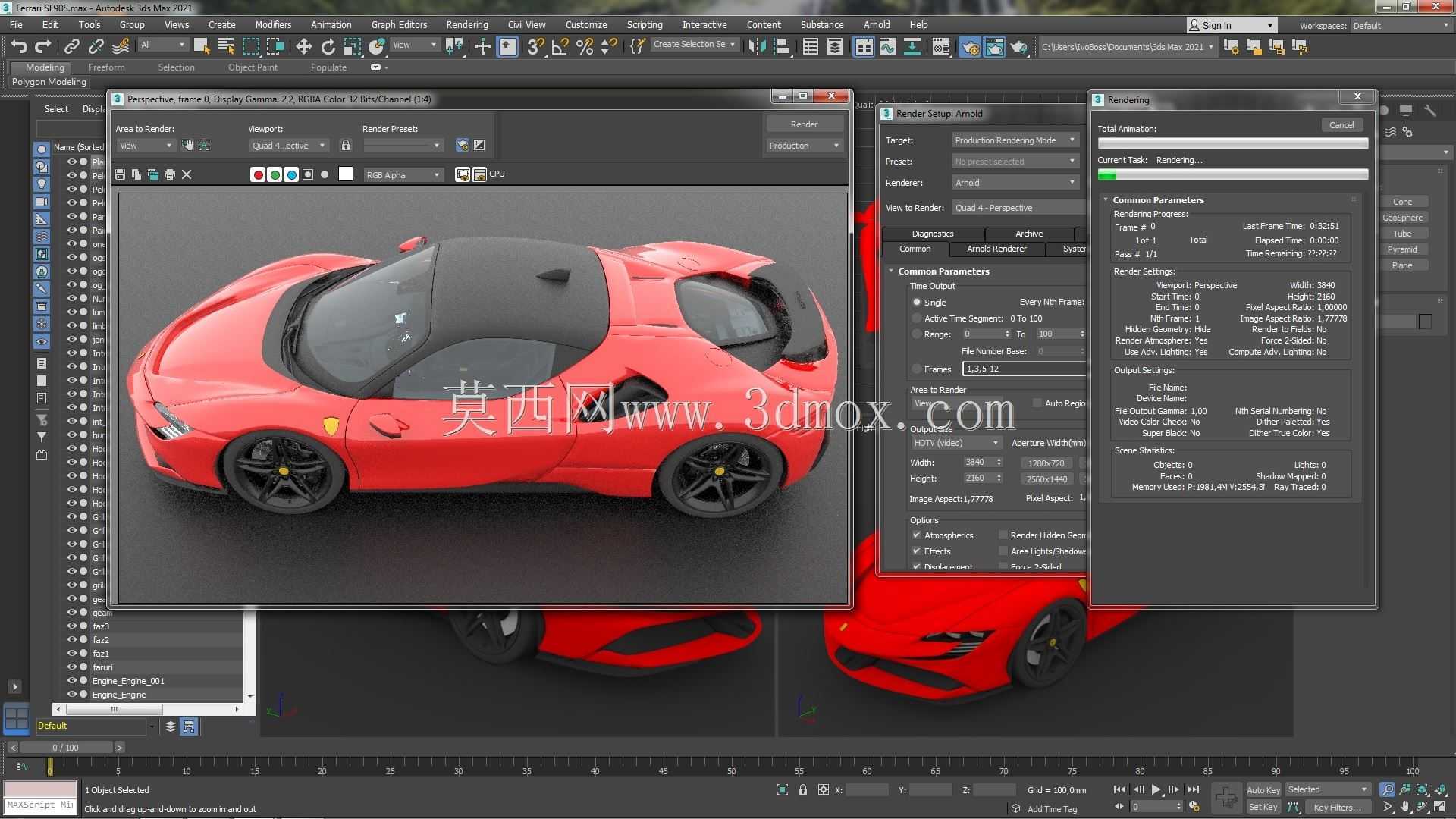Image resolution: width=1456 pixels, height=819 pixels.
Task: Print the rendered image
Action: pos(170,174)
